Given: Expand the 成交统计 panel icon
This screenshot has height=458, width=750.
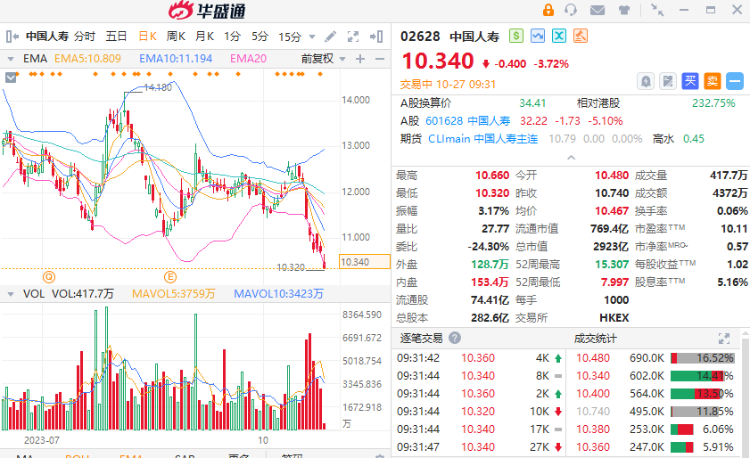Looking at the screenshot, I should pyautogui.click(x=724, y=338).
